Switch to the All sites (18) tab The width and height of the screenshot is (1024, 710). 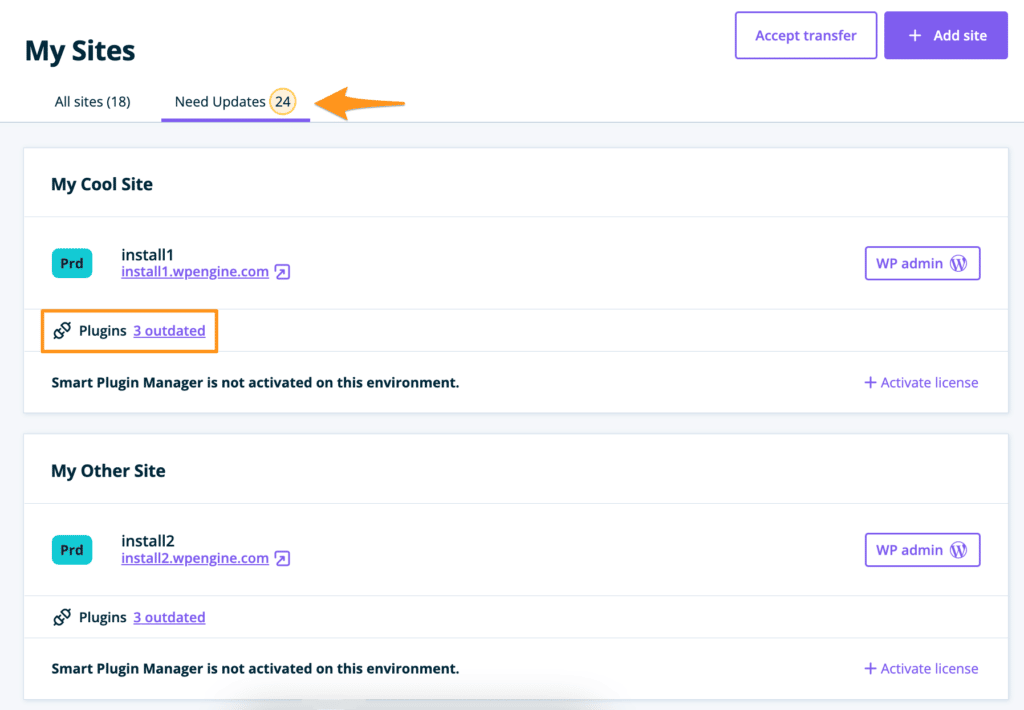pyautogui.click(x=92, y=102)
